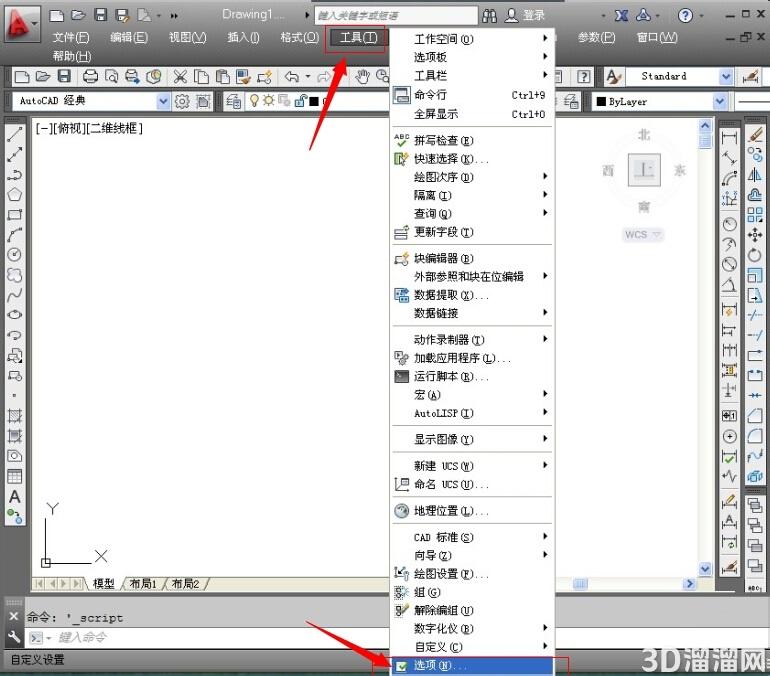Select the Rotate tool in modify toolbar
770x676 pixels.
(x=755, y=255)
